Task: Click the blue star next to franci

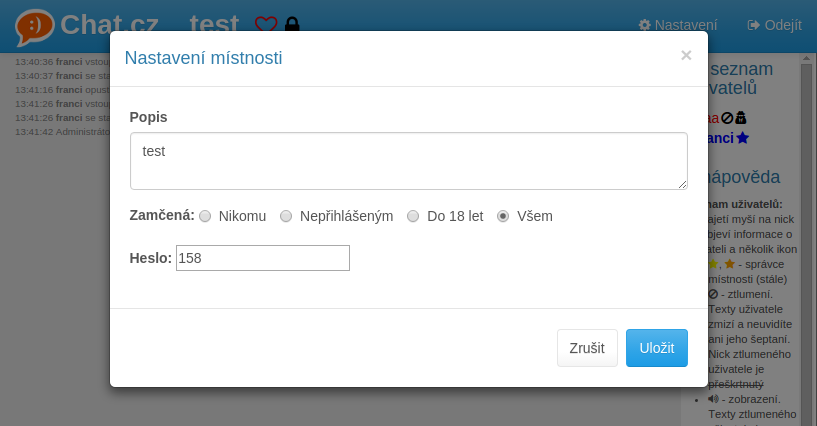Action: tap(743, 138)
